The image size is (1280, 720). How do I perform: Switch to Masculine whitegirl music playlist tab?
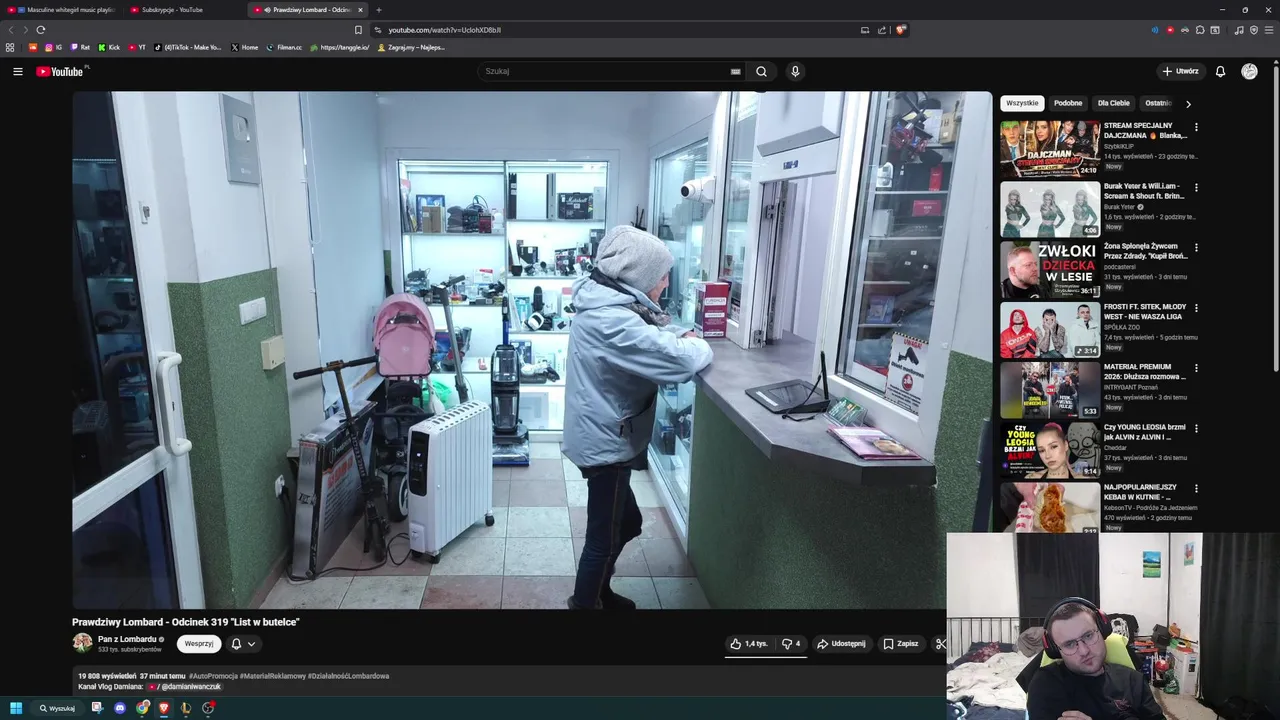(x=63, y=10)
